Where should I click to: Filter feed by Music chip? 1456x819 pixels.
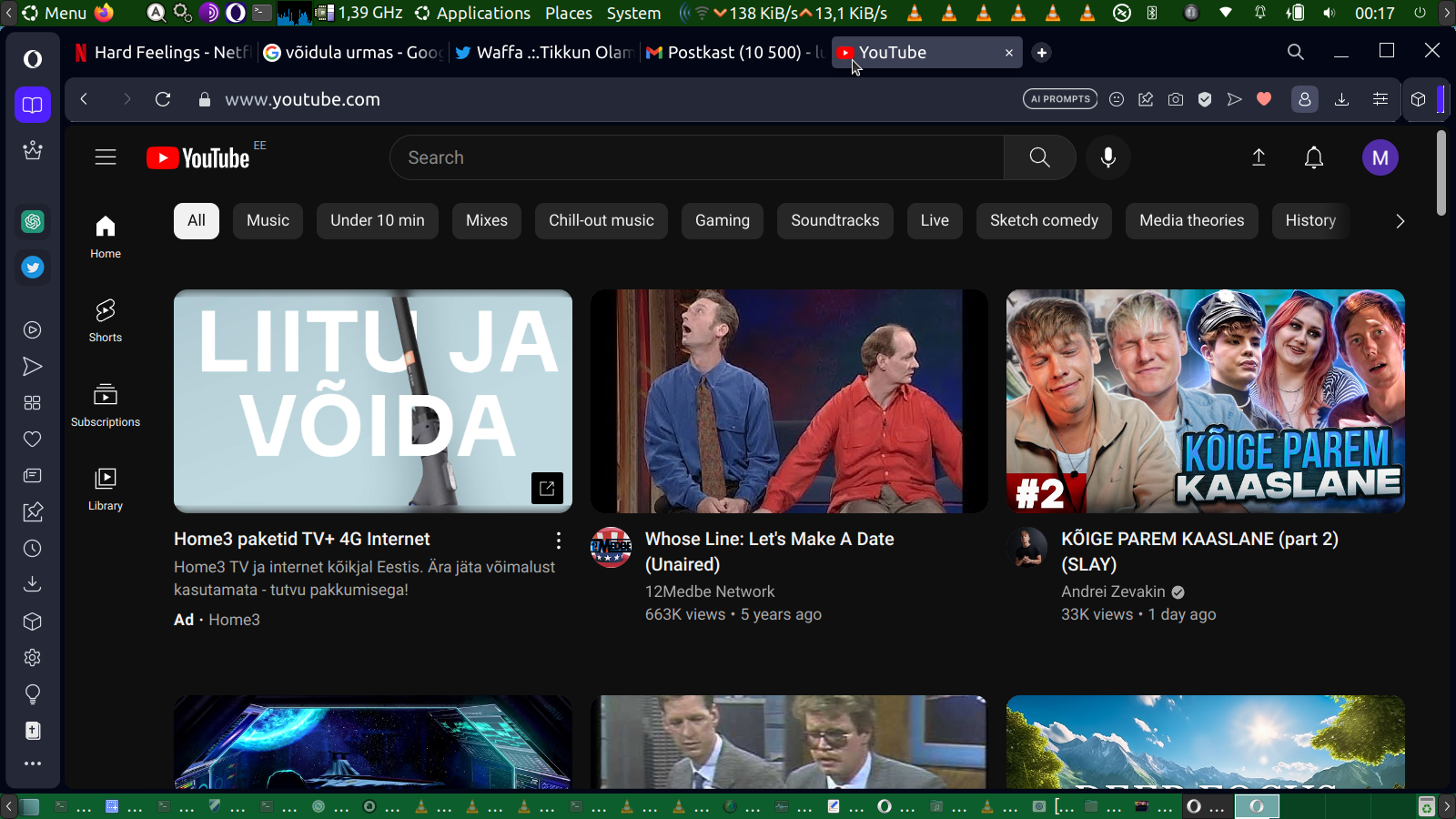(x=268, y=221)
